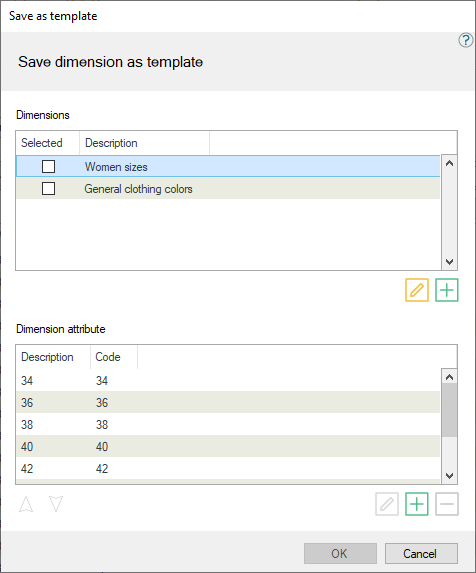
Task: Click the attribute list scrollbar thumb
Action: tap(449, 410)
